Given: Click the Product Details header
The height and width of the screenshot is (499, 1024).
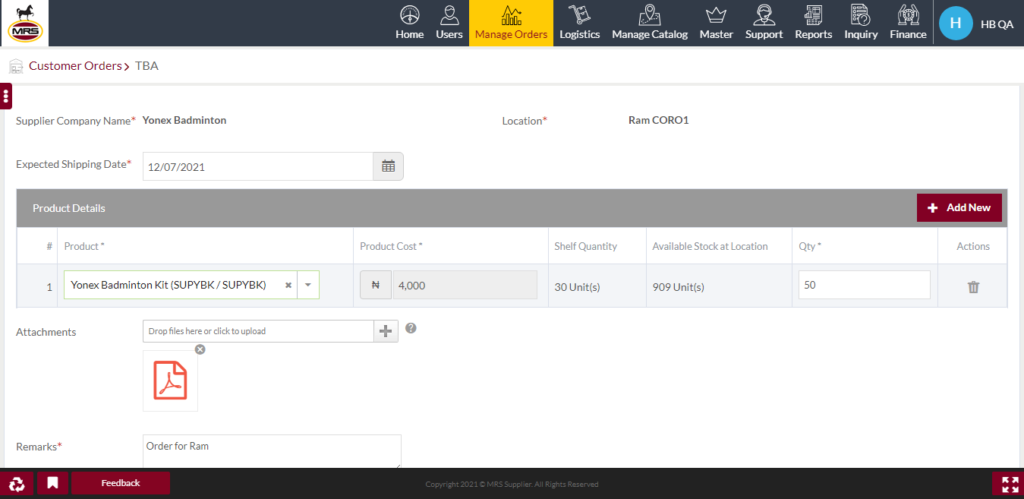Looking at the screenshot, I should coord(69,208).
